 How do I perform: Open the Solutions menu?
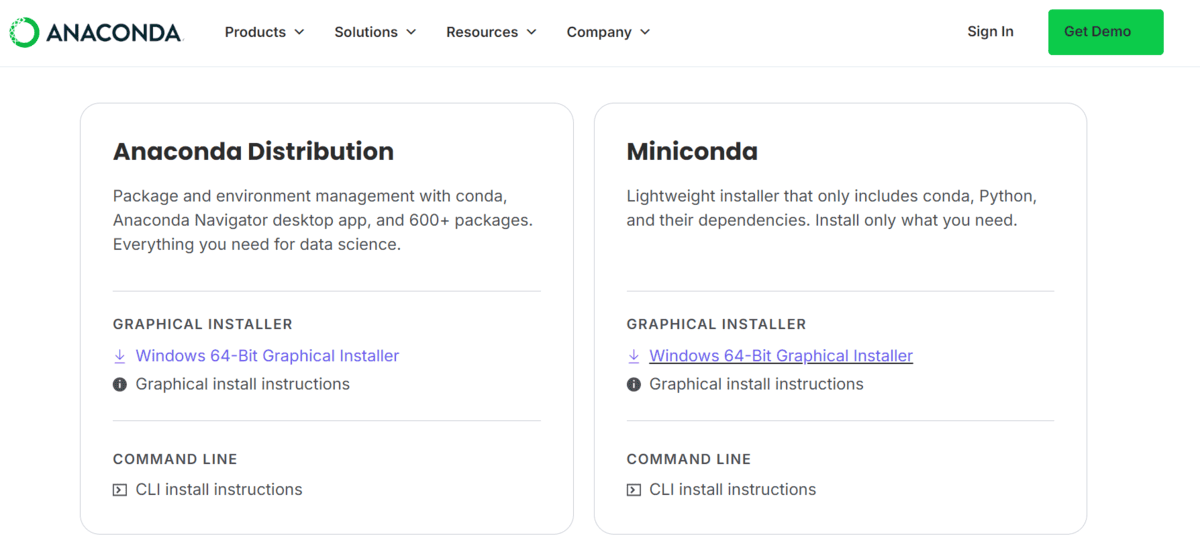375,32
